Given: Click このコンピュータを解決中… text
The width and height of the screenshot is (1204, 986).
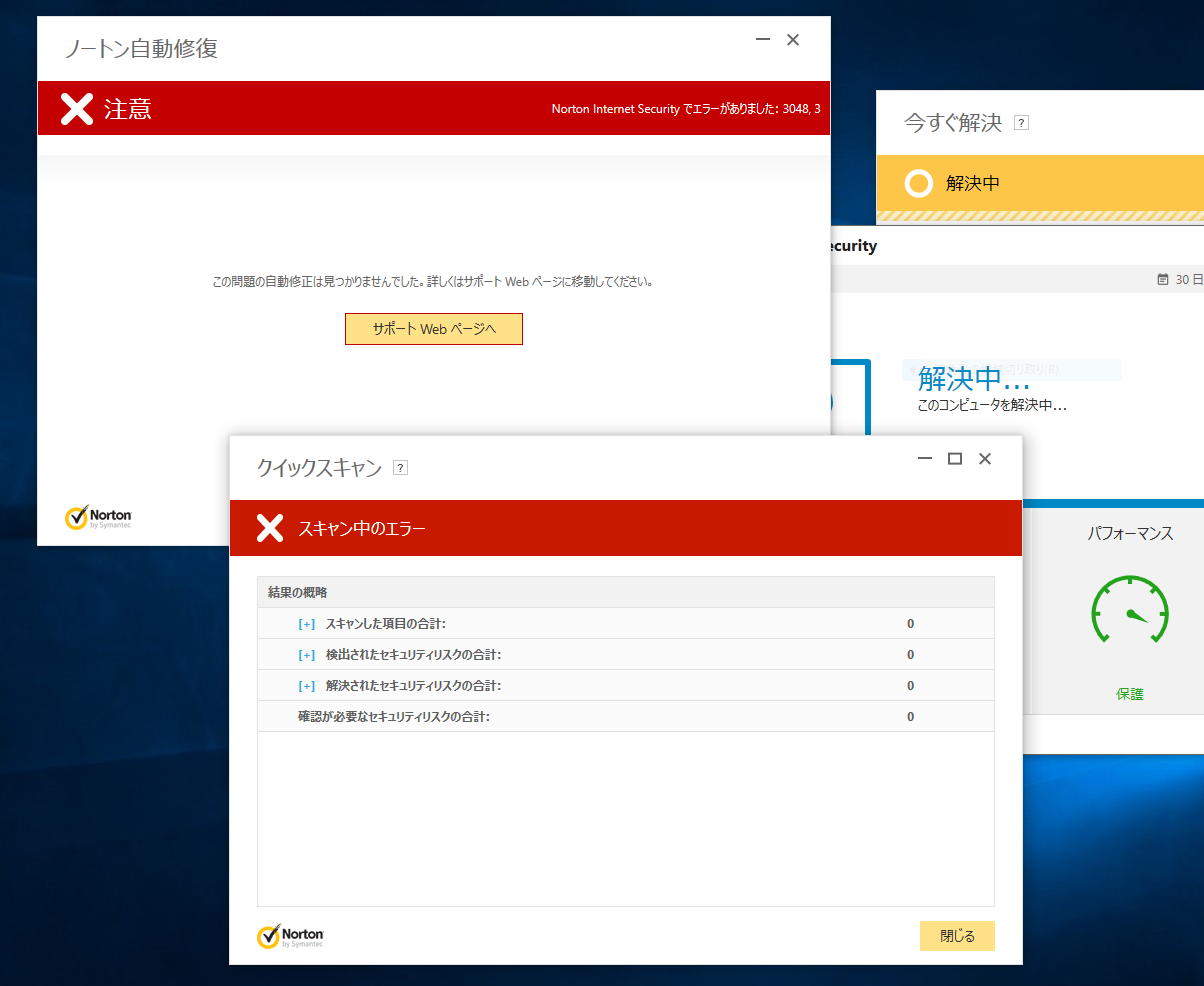Looking at the screenshot, I should 992,406.
